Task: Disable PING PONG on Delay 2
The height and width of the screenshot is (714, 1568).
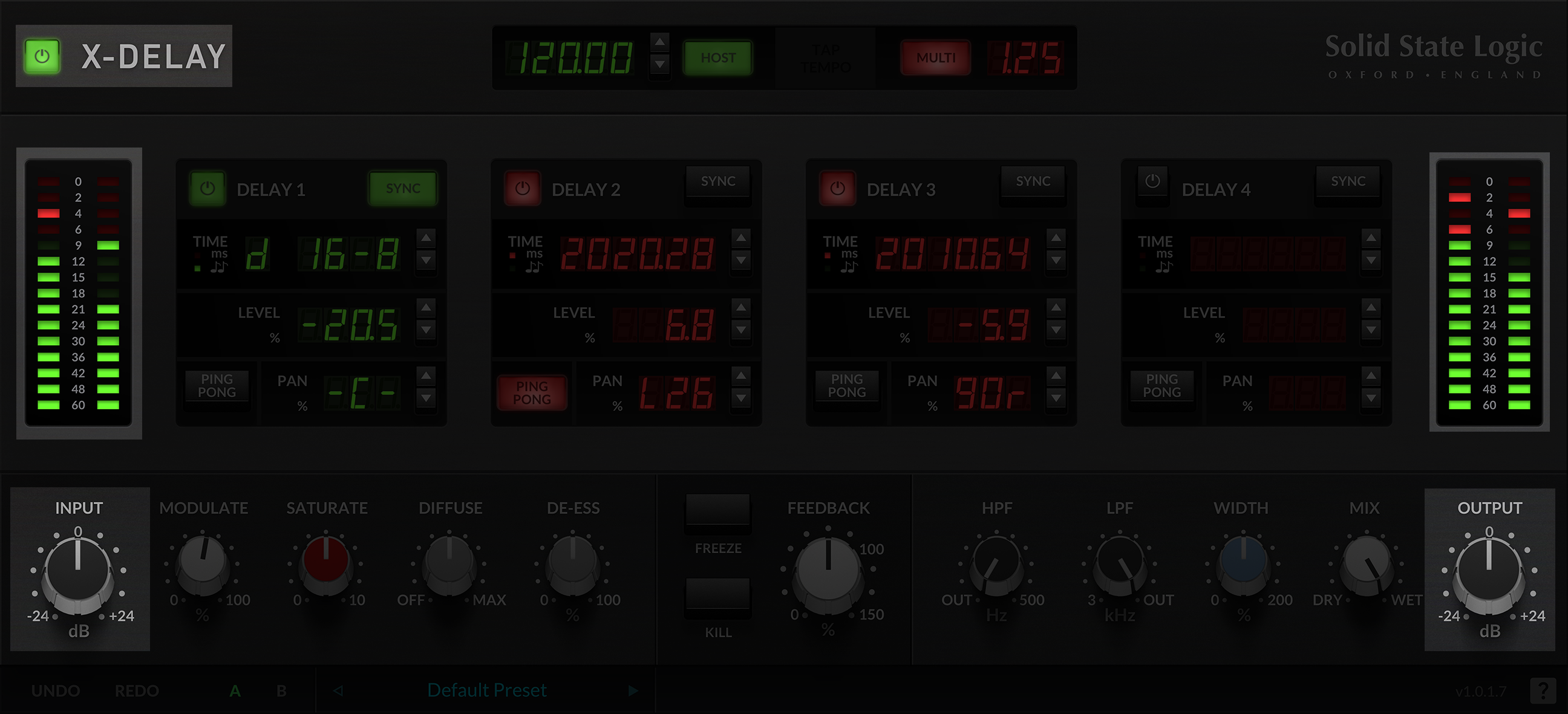Action: click(532, 393)
